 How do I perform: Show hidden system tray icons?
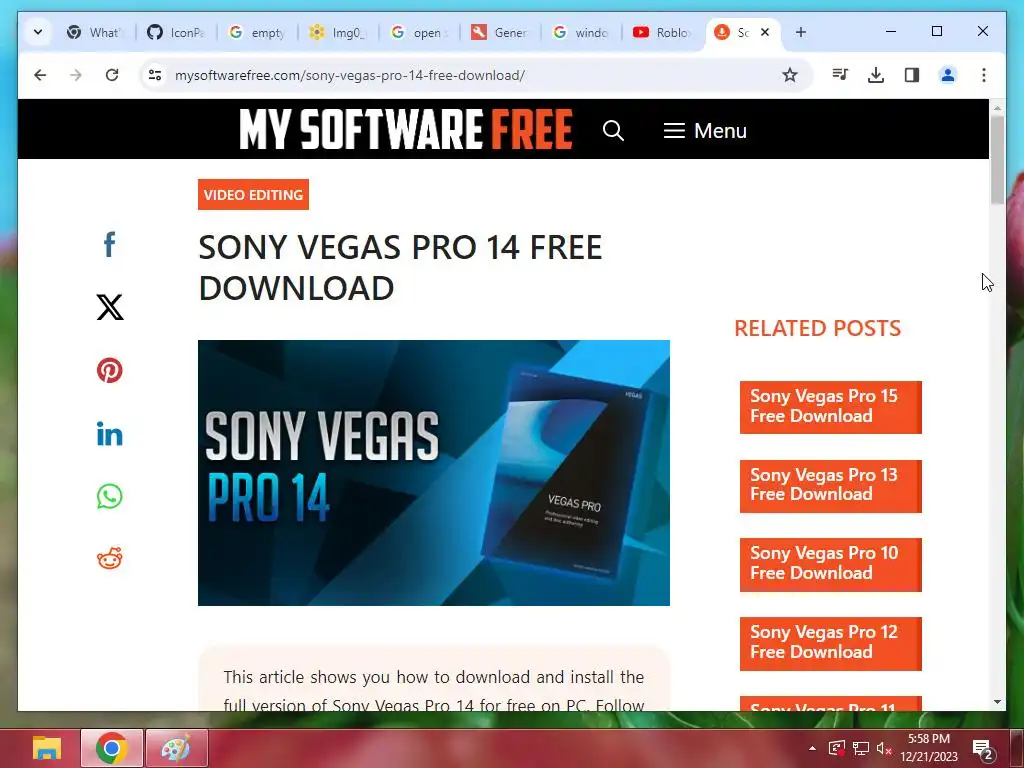click(x=812, y=748)
